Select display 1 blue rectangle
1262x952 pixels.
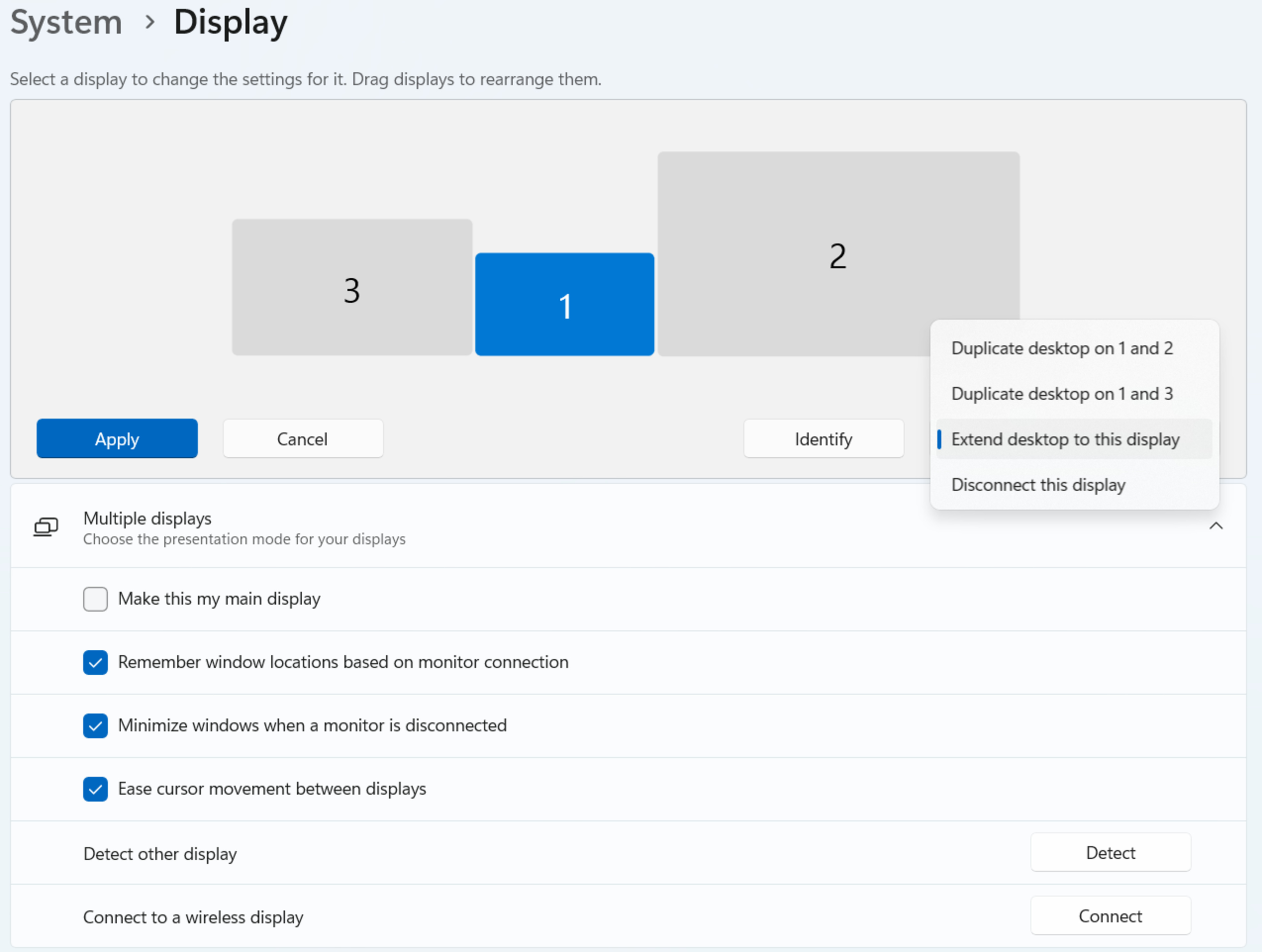click(564, 305)
